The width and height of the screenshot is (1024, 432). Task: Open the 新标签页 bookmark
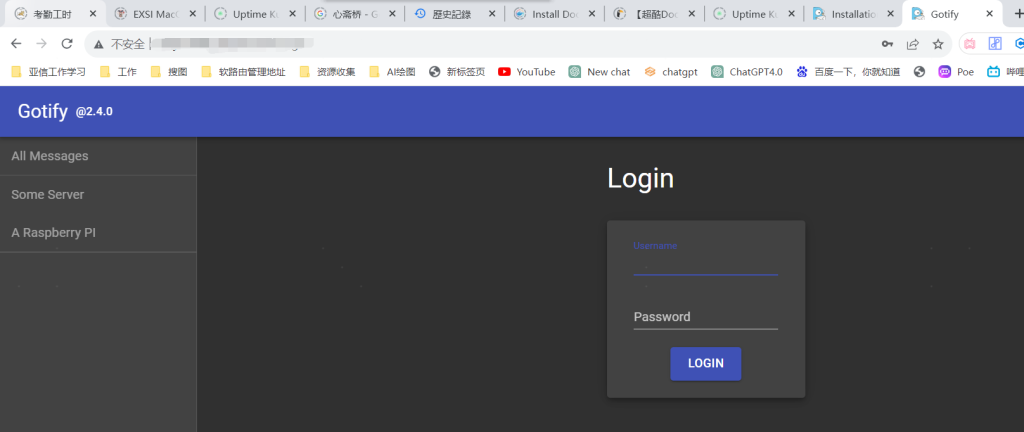click(457, 72)
